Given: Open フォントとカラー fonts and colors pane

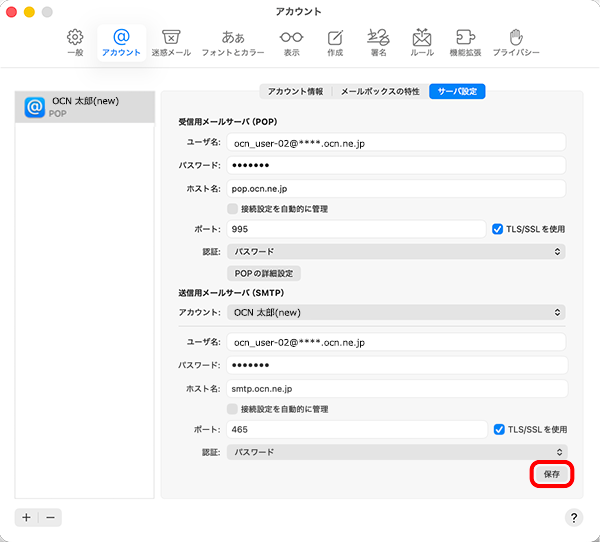Looking at the screenshot, I should point(232,41).
